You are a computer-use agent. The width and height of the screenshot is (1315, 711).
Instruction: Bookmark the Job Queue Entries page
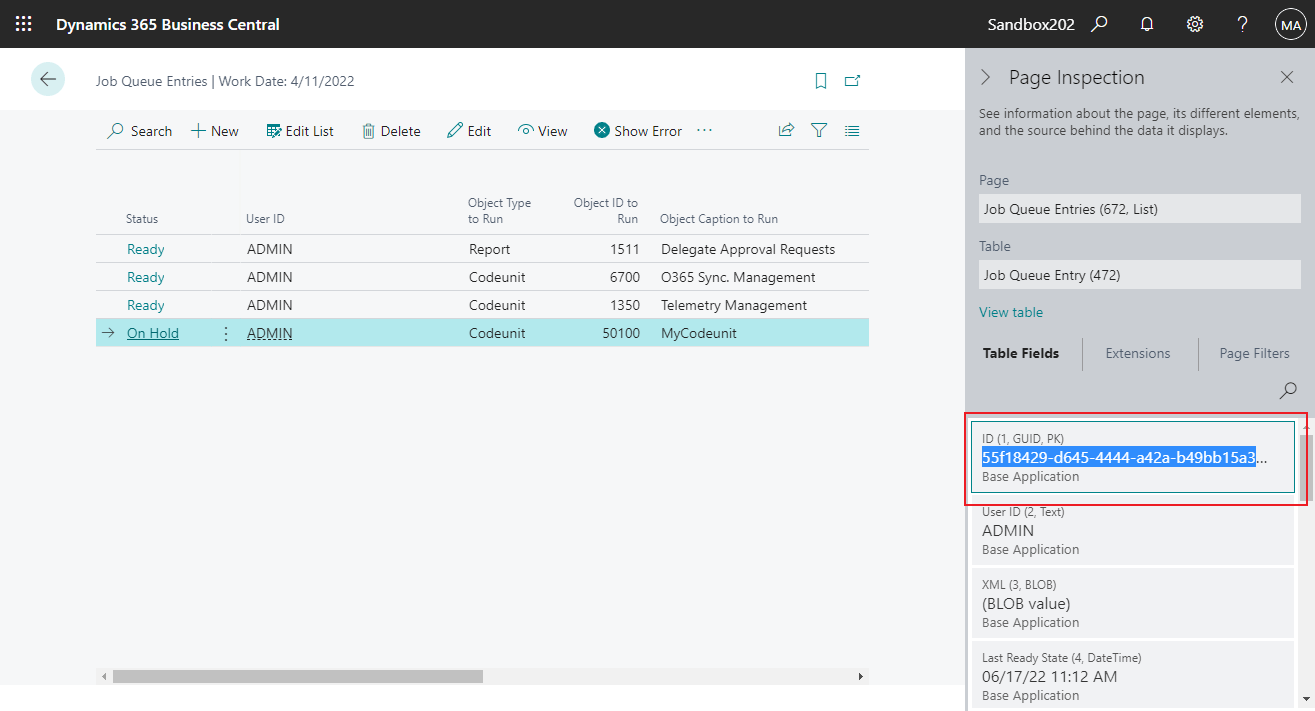pos(820,80)
